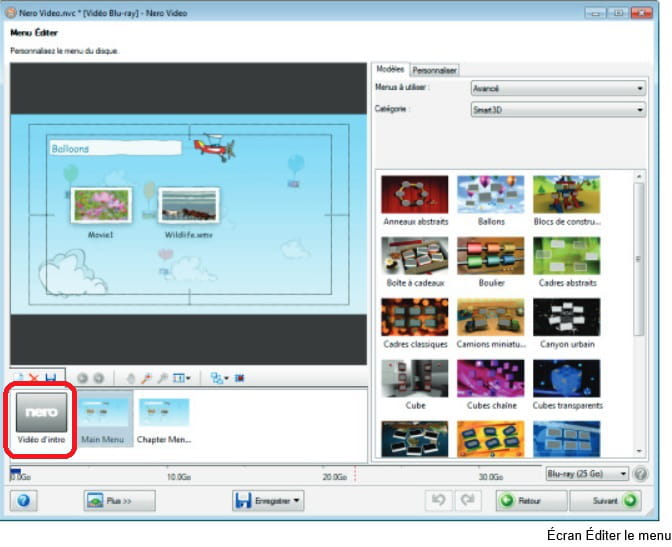Select the magic wand tool icon

pos(147,378)
